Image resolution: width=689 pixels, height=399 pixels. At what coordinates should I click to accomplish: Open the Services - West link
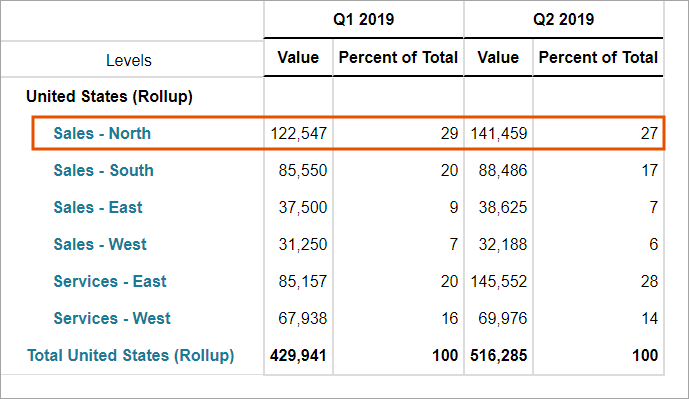(112, 318)
